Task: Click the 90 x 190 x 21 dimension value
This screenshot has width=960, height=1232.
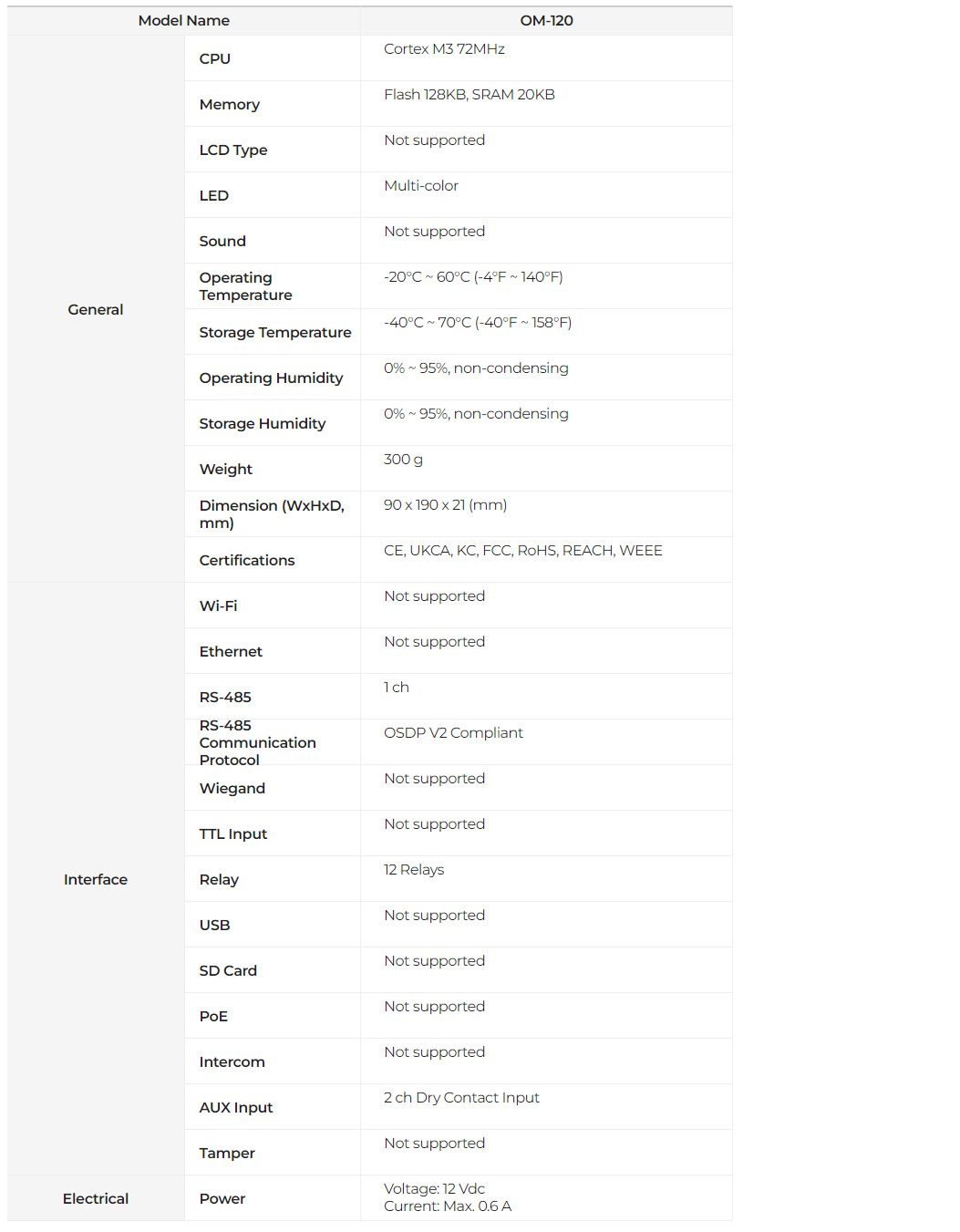Action: click(x=445, y=505)
